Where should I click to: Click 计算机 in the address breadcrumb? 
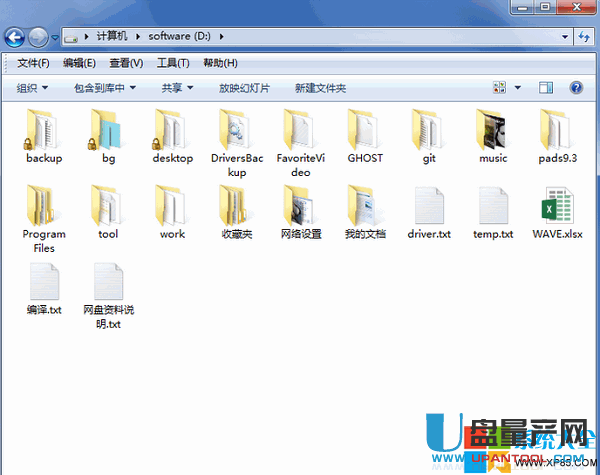click(x=111, y=36)
